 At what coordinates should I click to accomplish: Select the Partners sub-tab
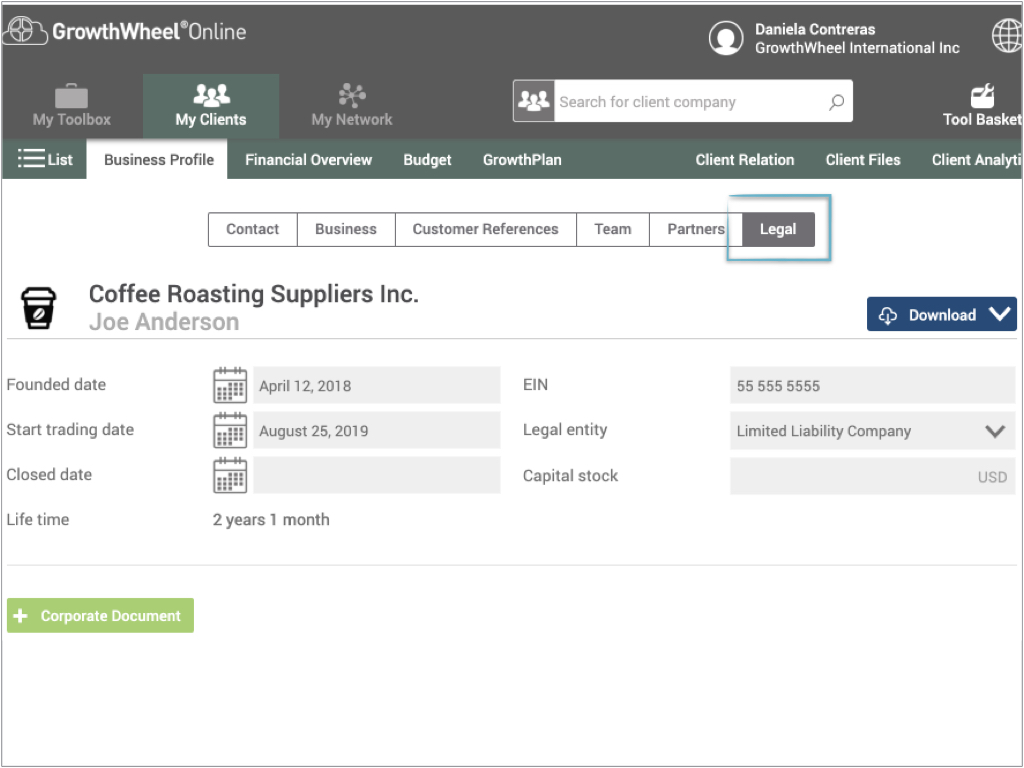tap(696, 229)
